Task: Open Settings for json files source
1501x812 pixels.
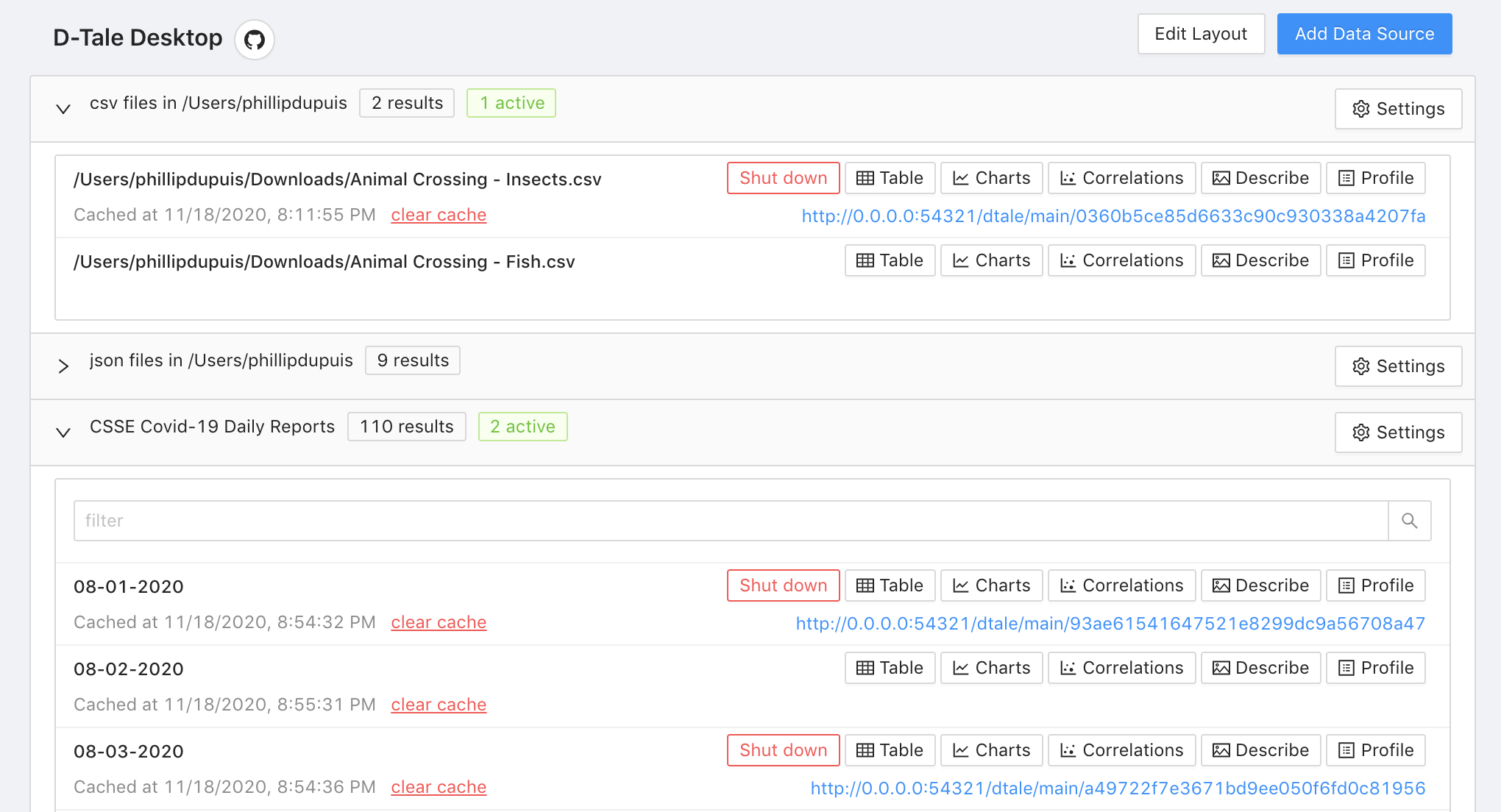Action: click(1398, 366)
